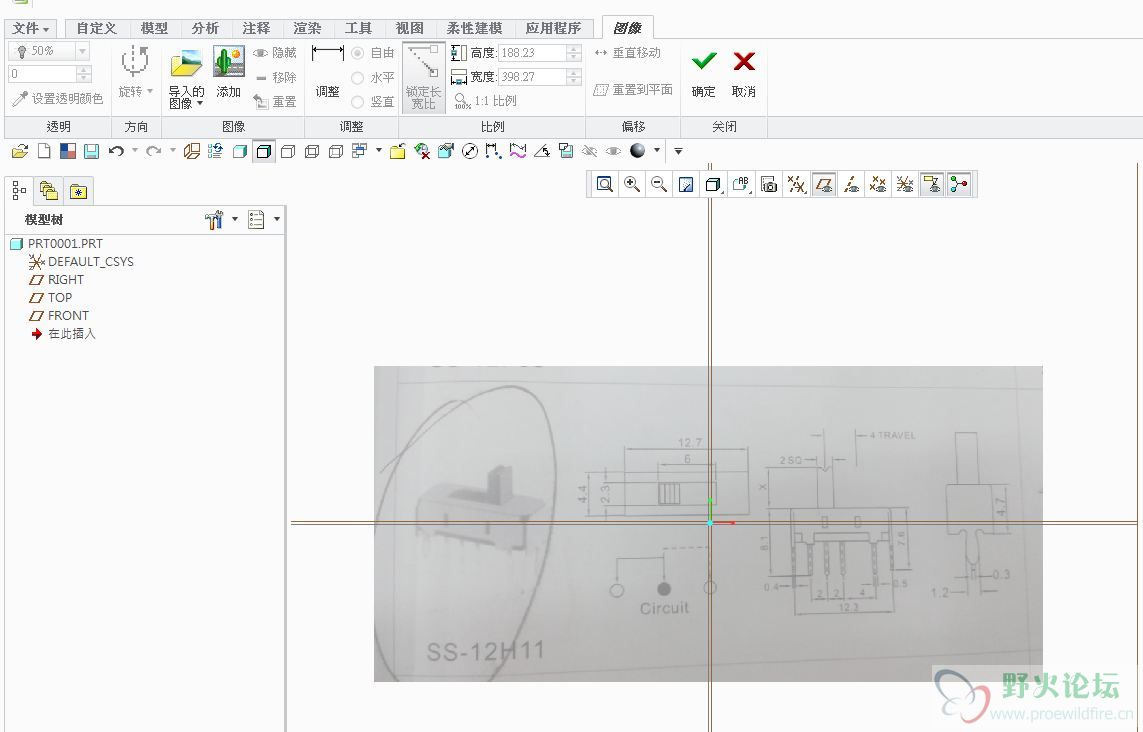The width and height of the screenshot is (1143, 732).
Task: Toggle coordinate system display
Action: [905, 184]
